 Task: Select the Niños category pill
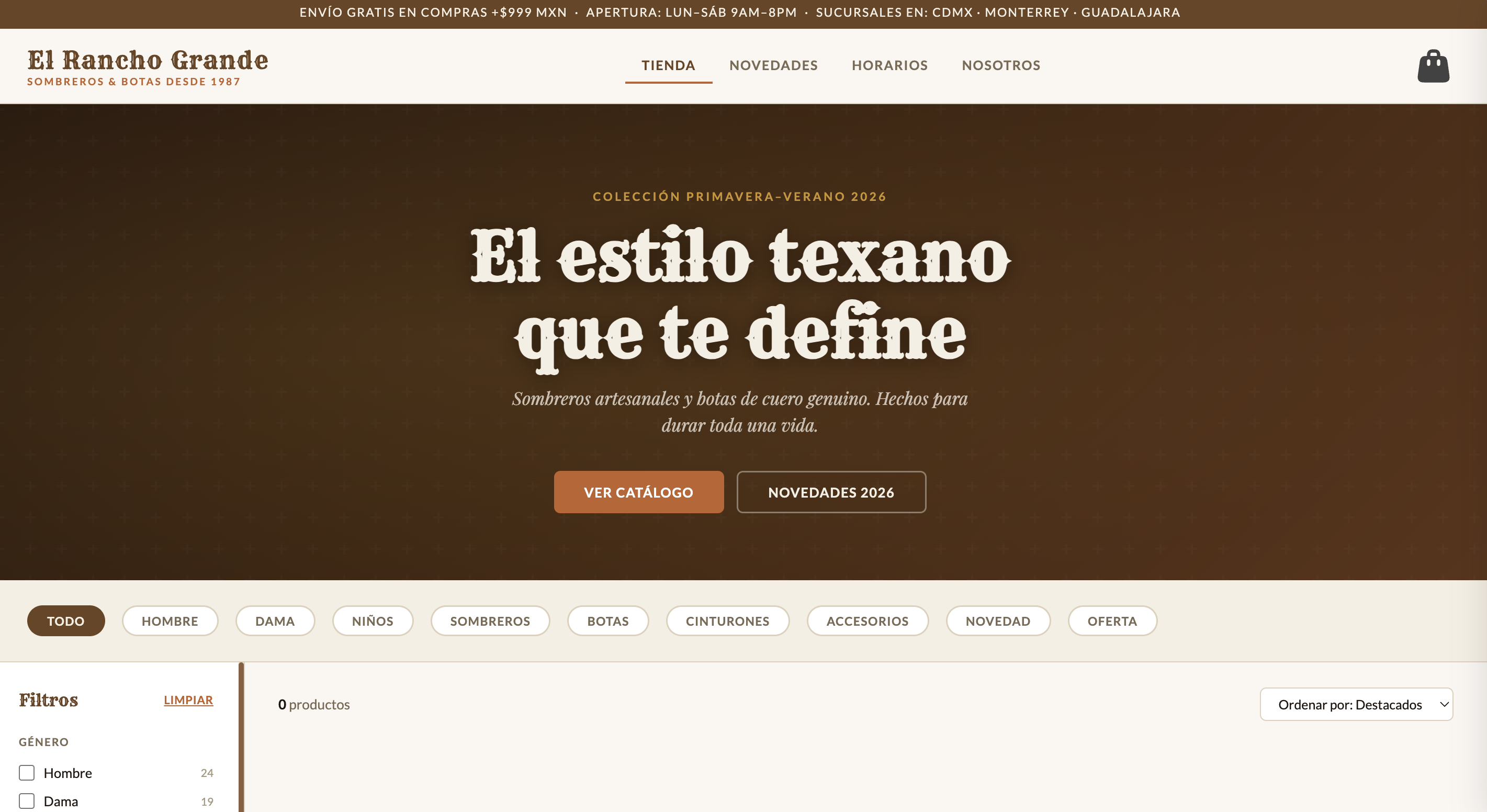click(373, 621)
